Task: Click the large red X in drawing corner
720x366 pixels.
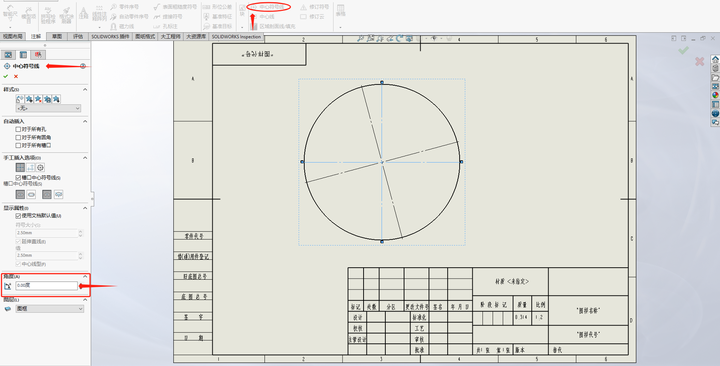Action: pos(699,61)
